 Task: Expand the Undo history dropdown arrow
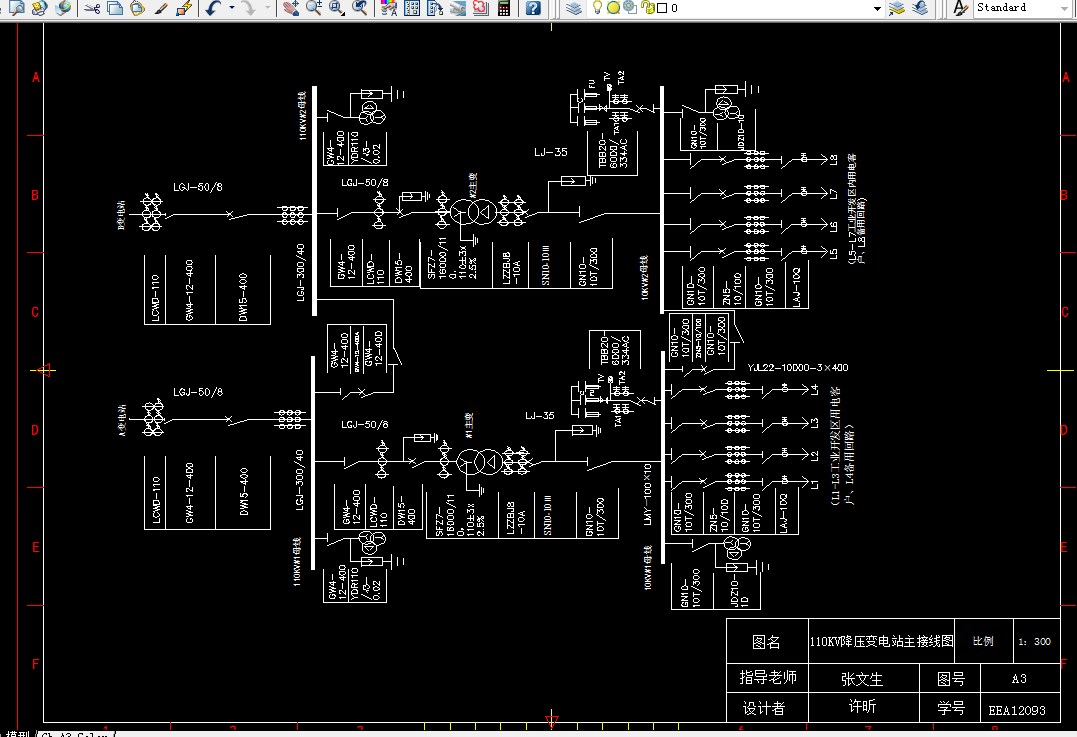point(231,8)
